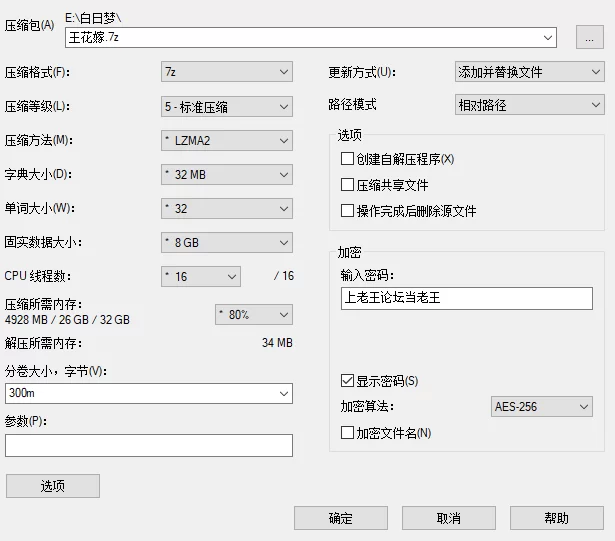This screenshot has height=541, width=615.
Task: Click the browse "..." button for archive path
Action: coord(590,38)
